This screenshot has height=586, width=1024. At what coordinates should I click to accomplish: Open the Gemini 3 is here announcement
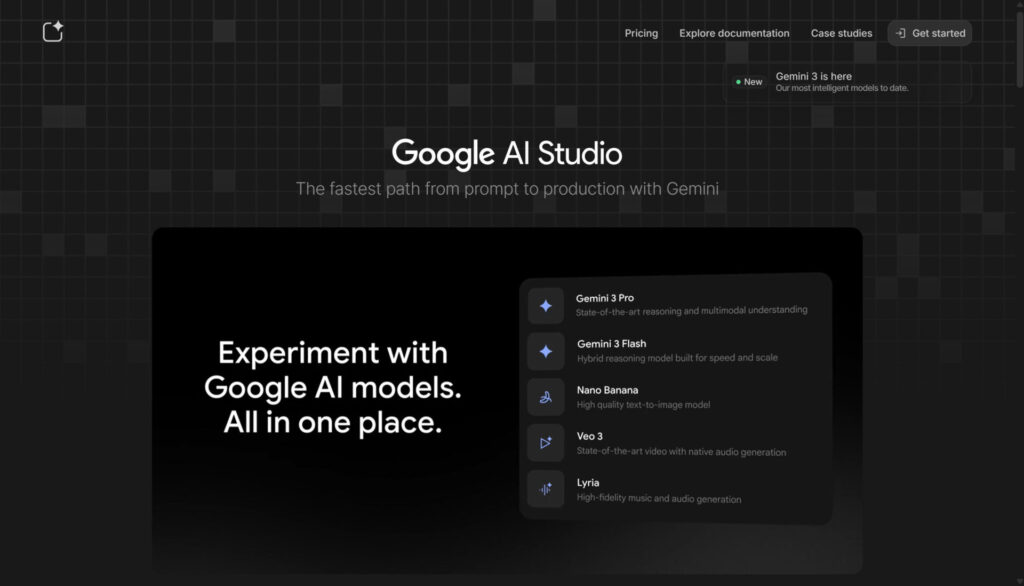point(842,82)
